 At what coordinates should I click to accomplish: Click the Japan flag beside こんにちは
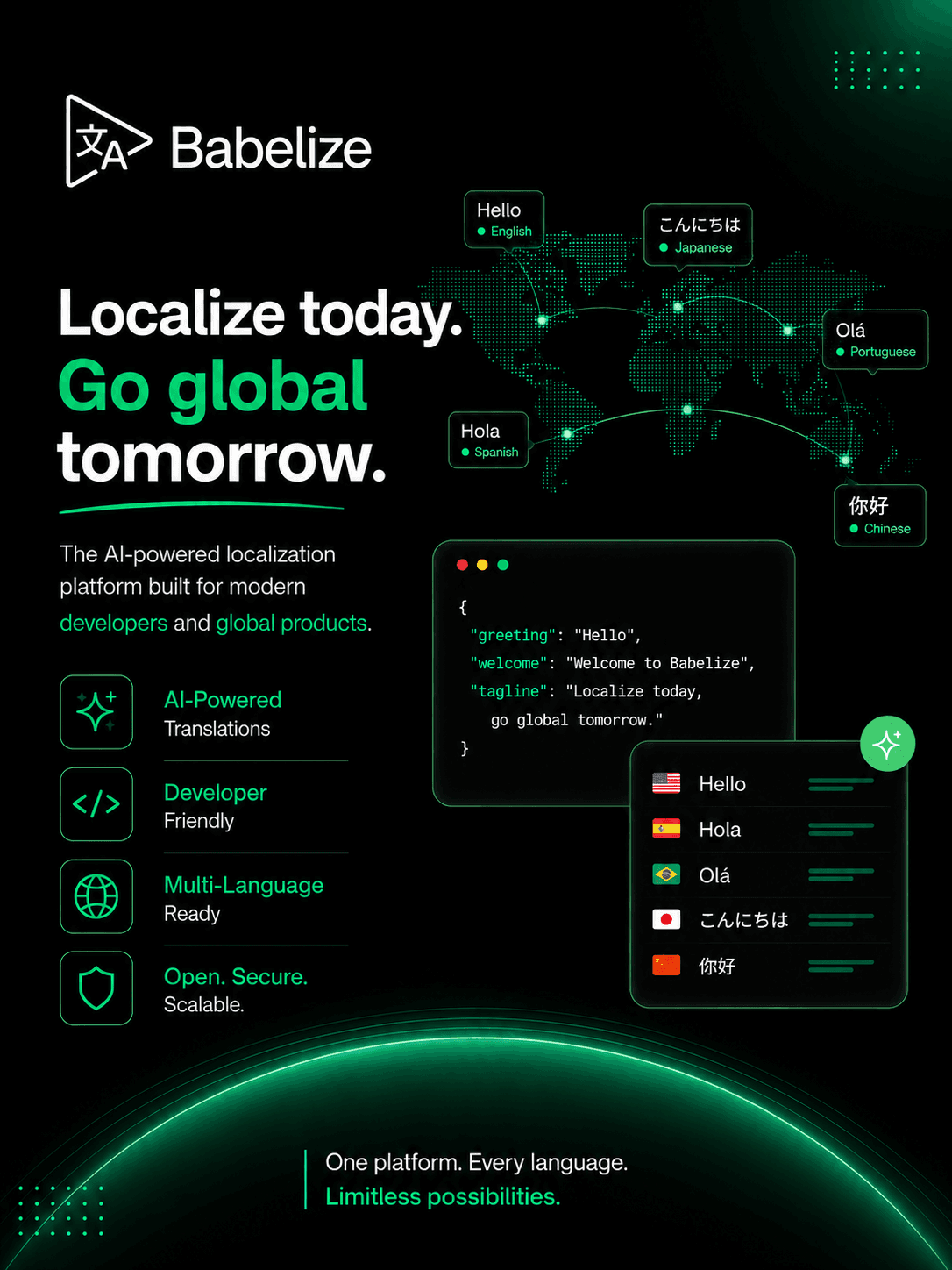pyautogui.click(x=666, y=919)
